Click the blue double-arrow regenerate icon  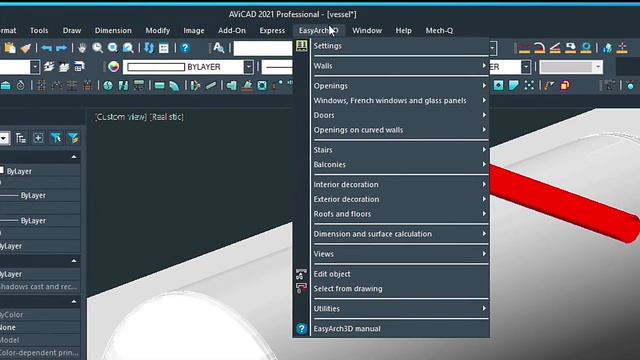(149, 48)
